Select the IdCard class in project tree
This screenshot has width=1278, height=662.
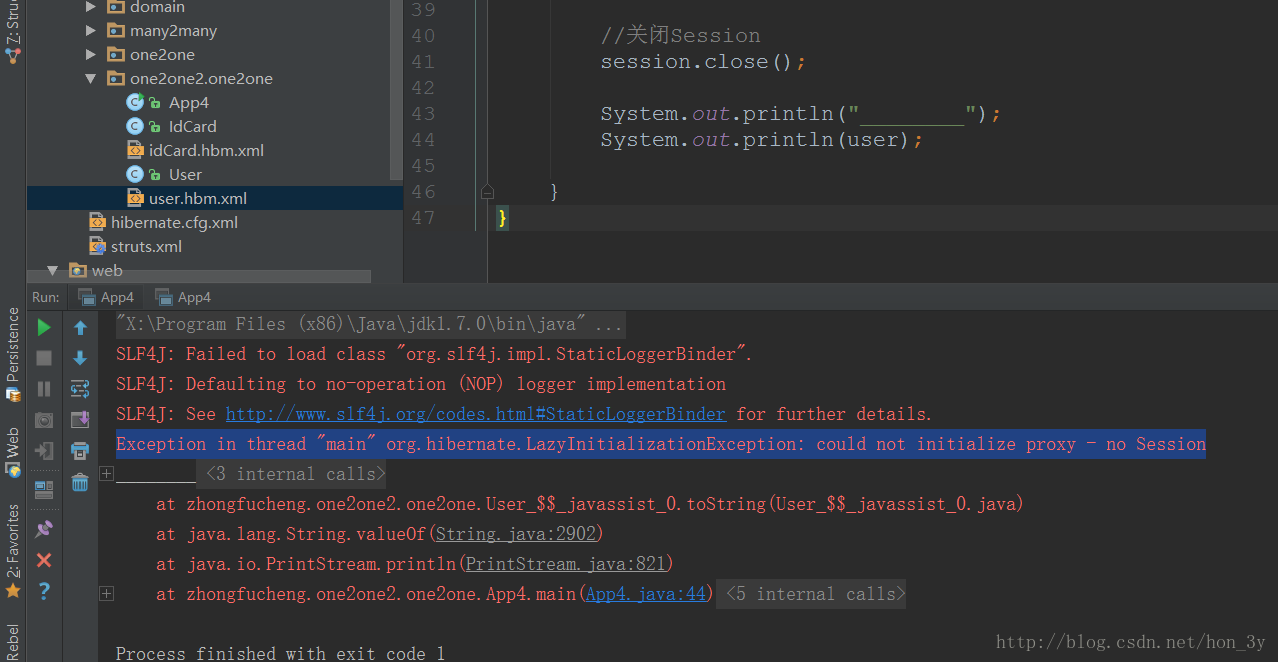point(192,127)
